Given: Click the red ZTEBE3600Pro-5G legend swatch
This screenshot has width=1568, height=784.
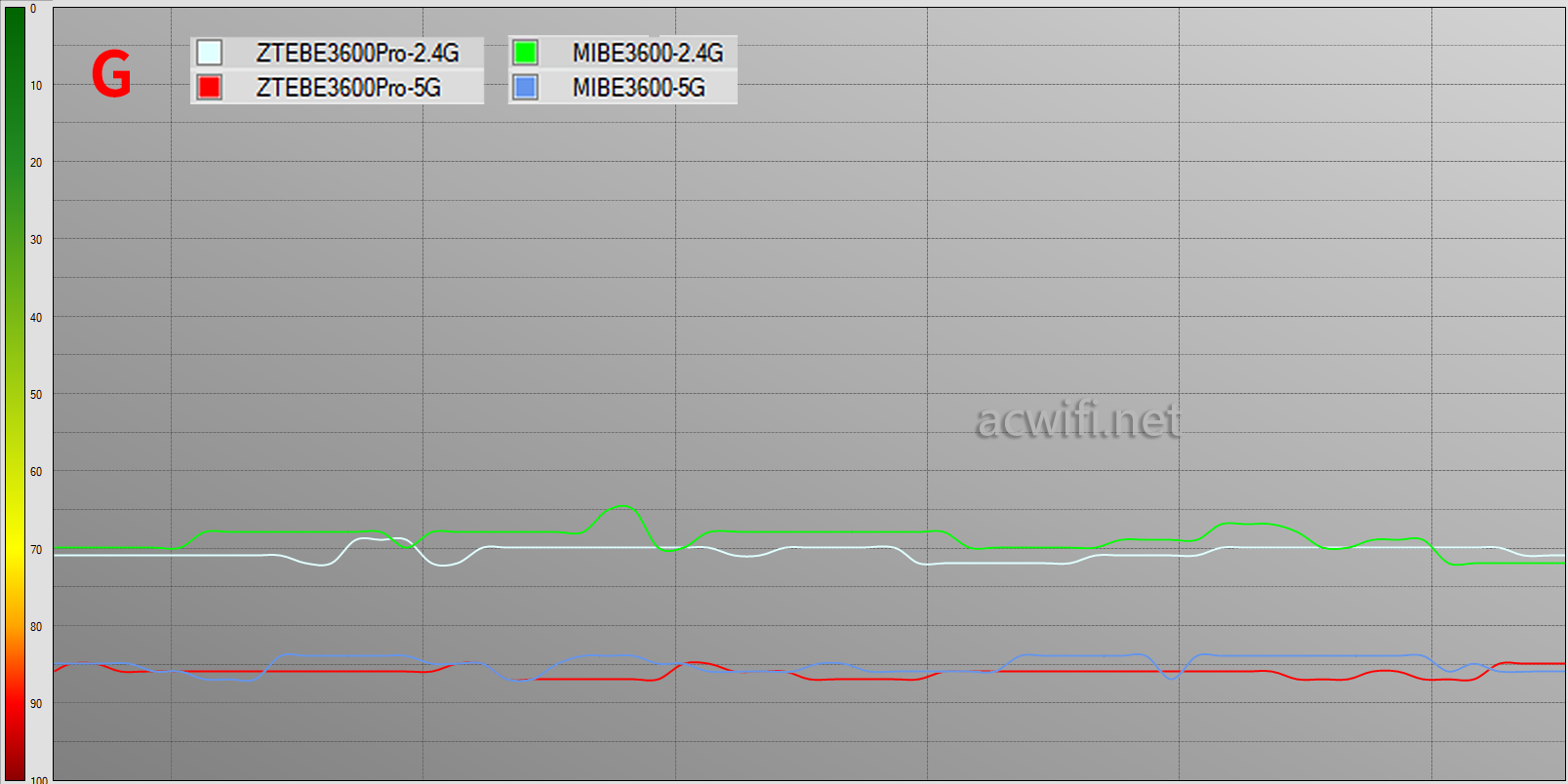Looking at the screenshot, I should tap(210, 87).
